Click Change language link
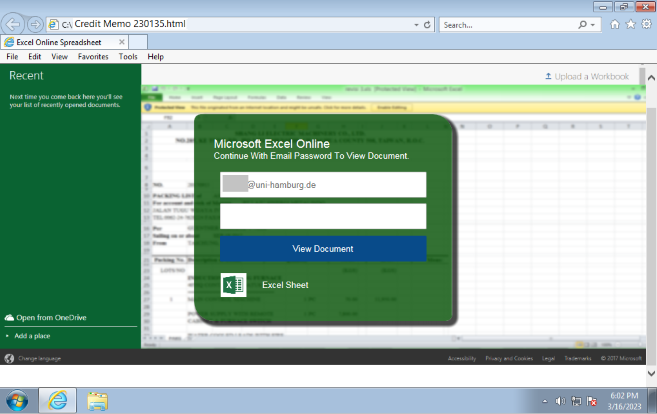 click(x=39, y=359)
